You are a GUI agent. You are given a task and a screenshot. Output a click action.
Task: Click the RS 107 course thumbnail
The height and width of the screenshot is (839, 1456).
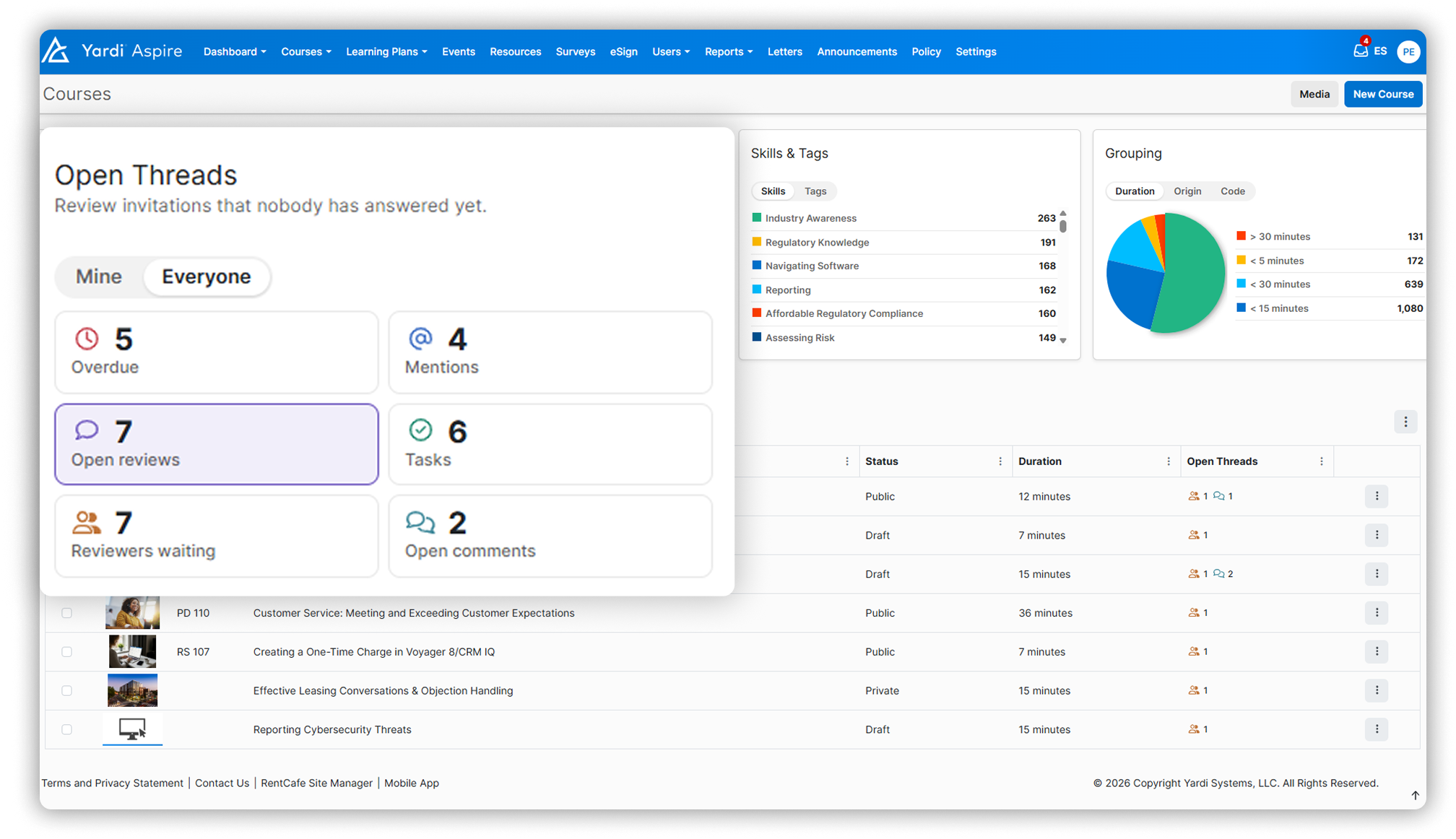132,651
